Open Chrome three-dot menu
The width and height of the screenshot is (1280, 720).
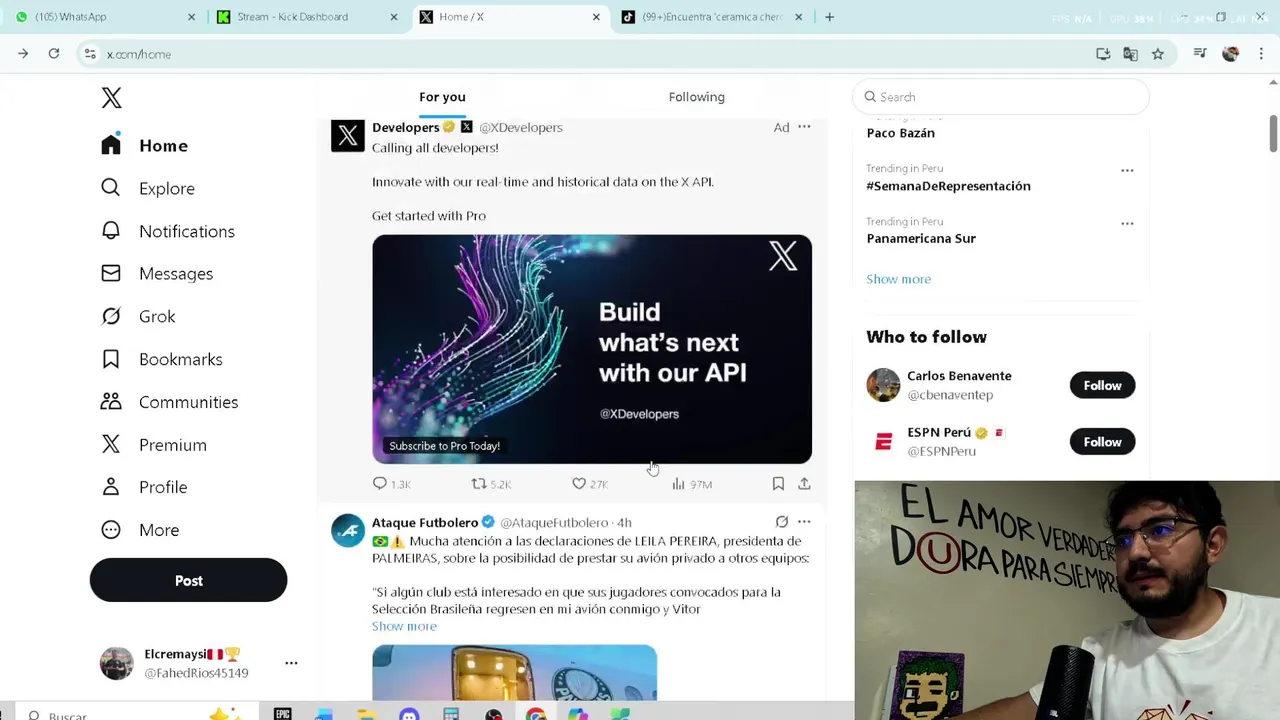click(1261, 54)
